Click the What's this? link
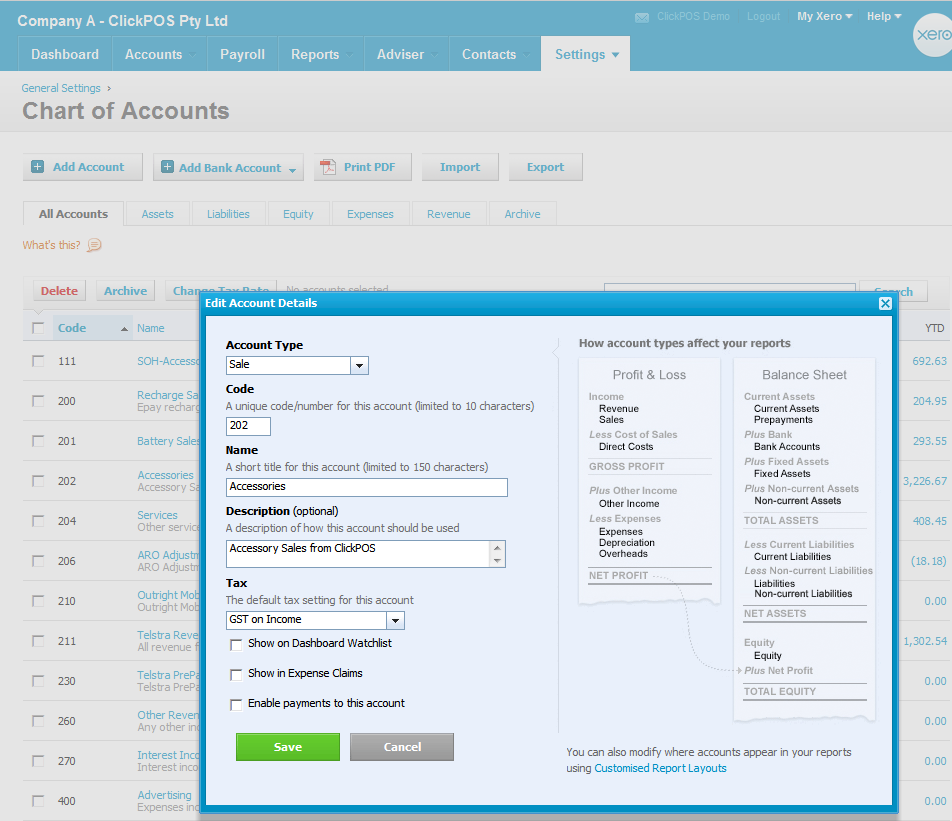 (x=52, y=245)
